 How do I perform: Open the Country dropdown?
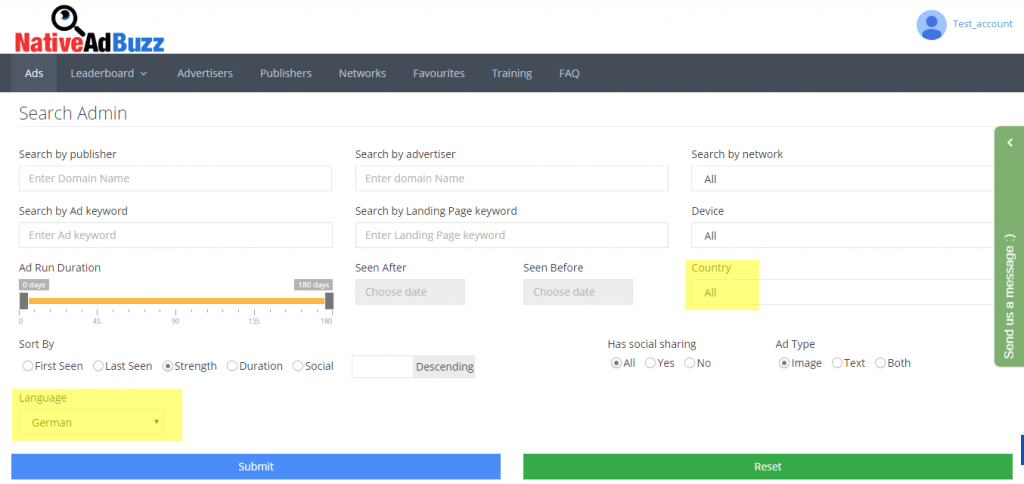pos(842,293)
